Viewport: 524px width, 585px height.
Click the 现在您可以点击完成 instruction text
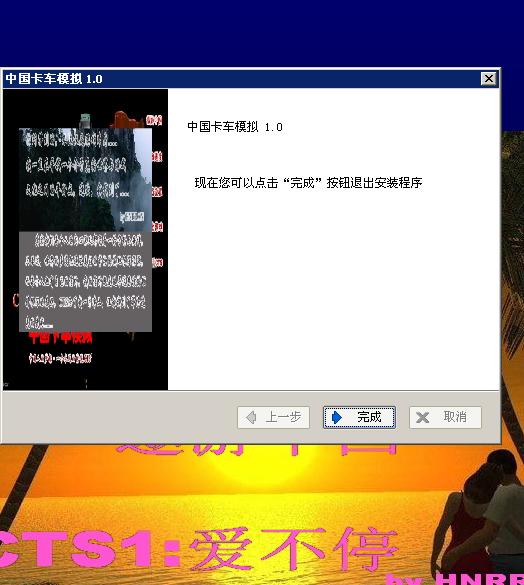coord(308,183)
